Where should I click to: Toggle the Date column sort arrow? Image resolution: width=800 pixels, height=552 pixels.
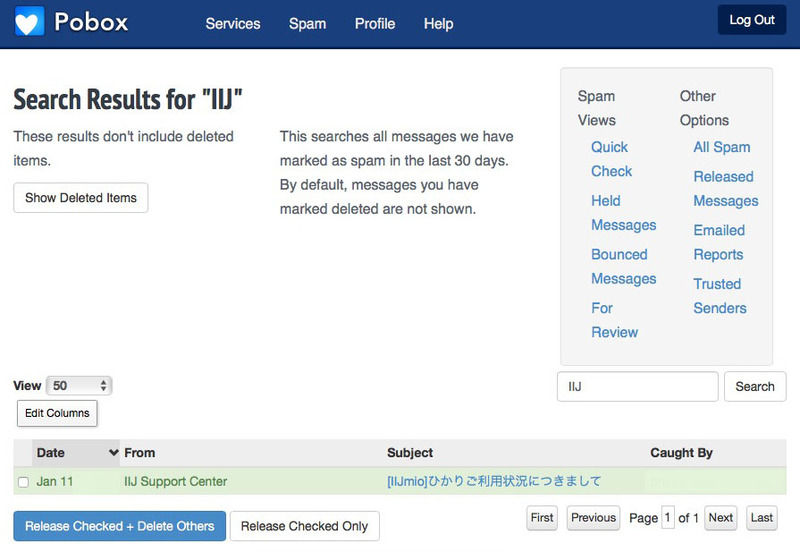pyautogui.click(x=113, y=453)
